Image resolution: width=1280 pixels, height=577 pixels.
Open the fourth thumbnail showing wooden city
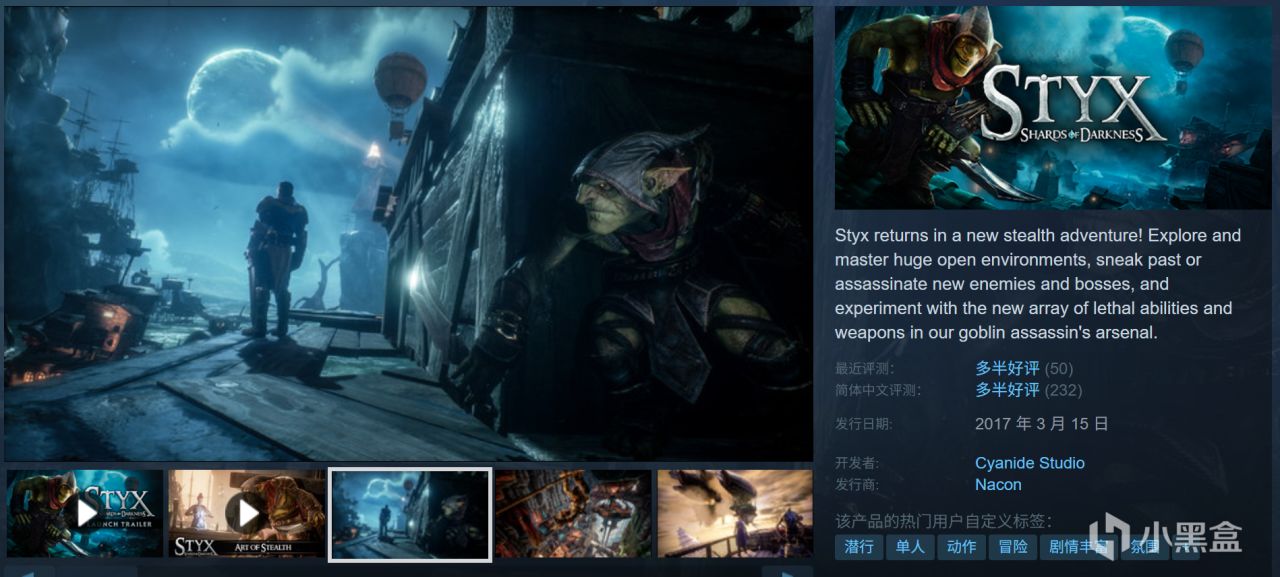[x=573, y=513]
